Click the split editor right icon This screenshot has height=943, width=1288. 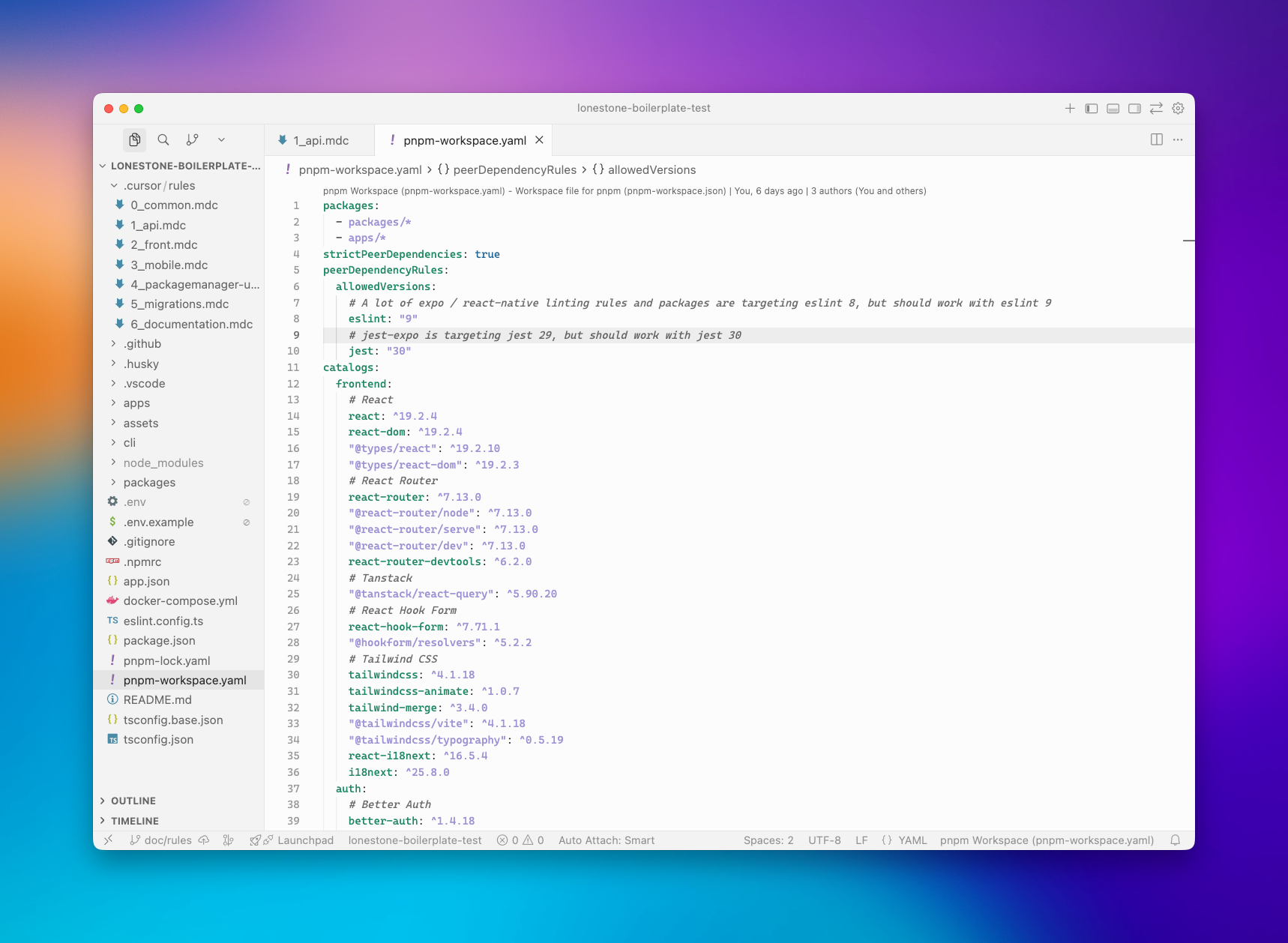pos(1156,139)
